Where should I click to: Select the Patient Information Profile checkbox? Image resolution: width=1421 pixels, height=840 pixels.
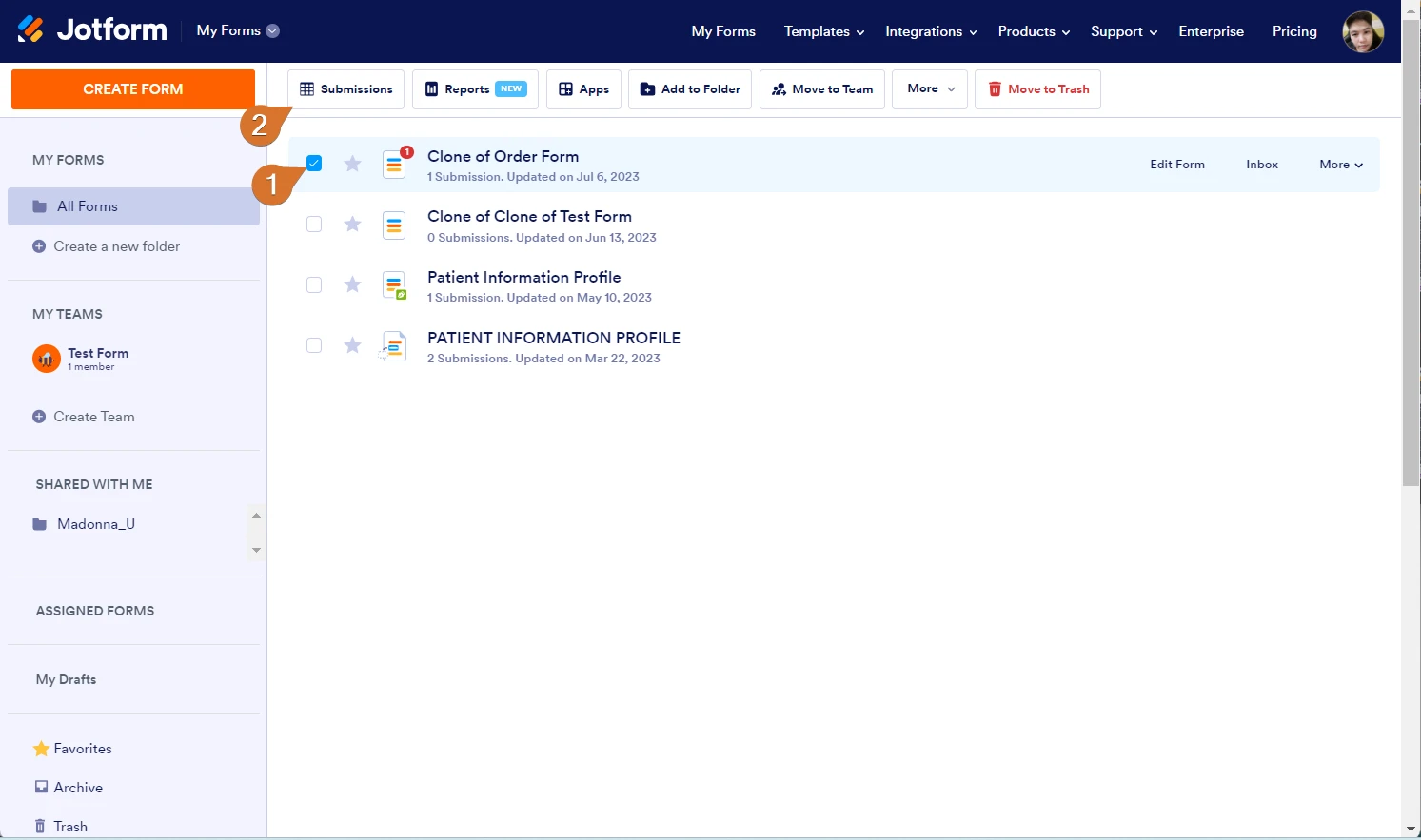pyautogui.click(x=314, y=284)
